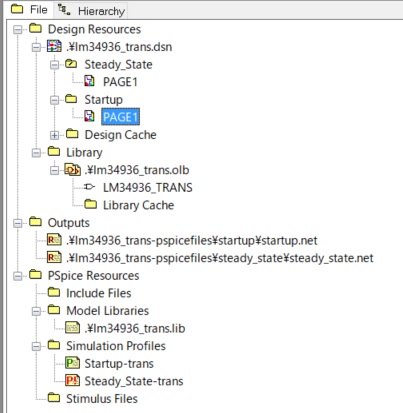
Task: Click the lm34936_trans.olb library file icon
Action: [72, 169]
